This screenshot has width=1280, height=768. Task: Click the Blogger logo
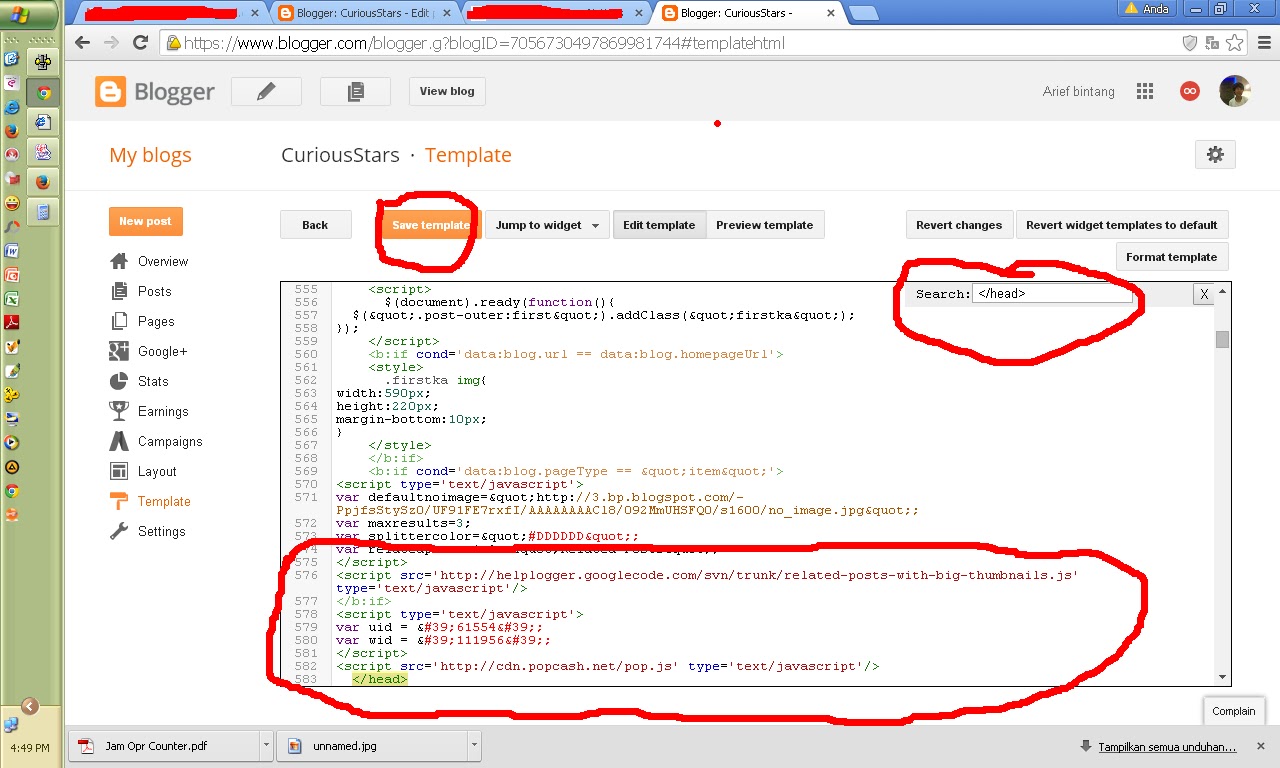pyautogui.click(x=155, y=92)
